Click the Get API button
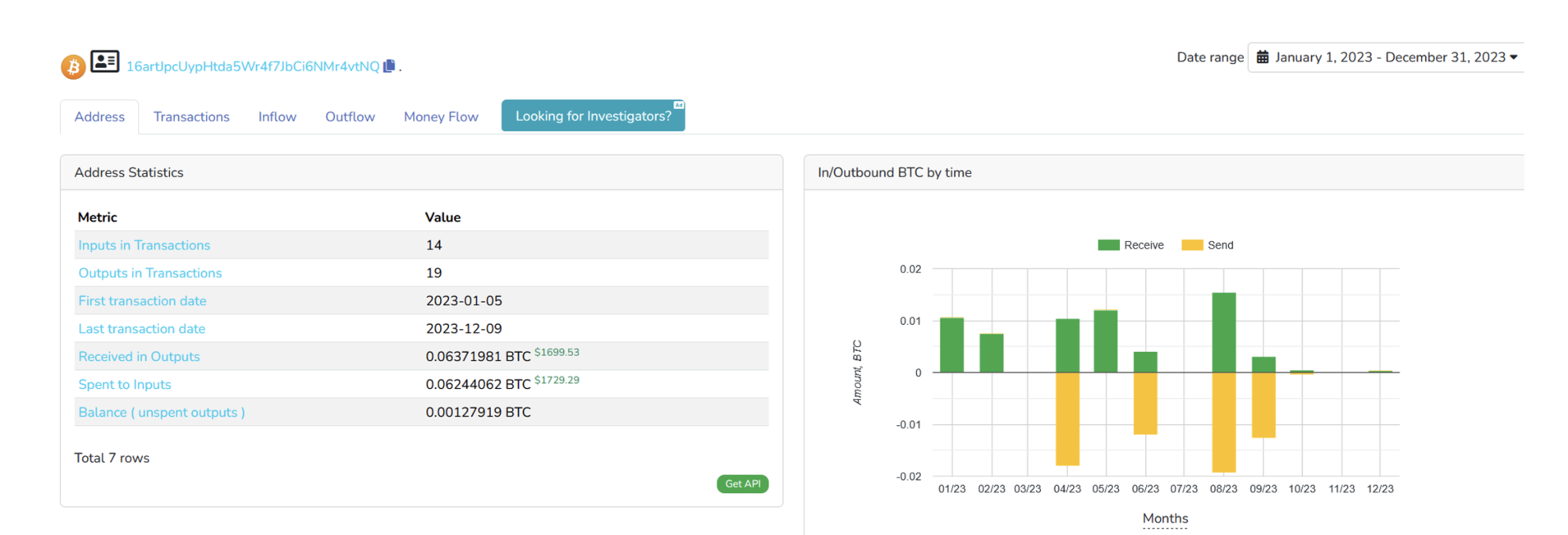This screenshot has height=535, width=1568. (x=743, y=484)
